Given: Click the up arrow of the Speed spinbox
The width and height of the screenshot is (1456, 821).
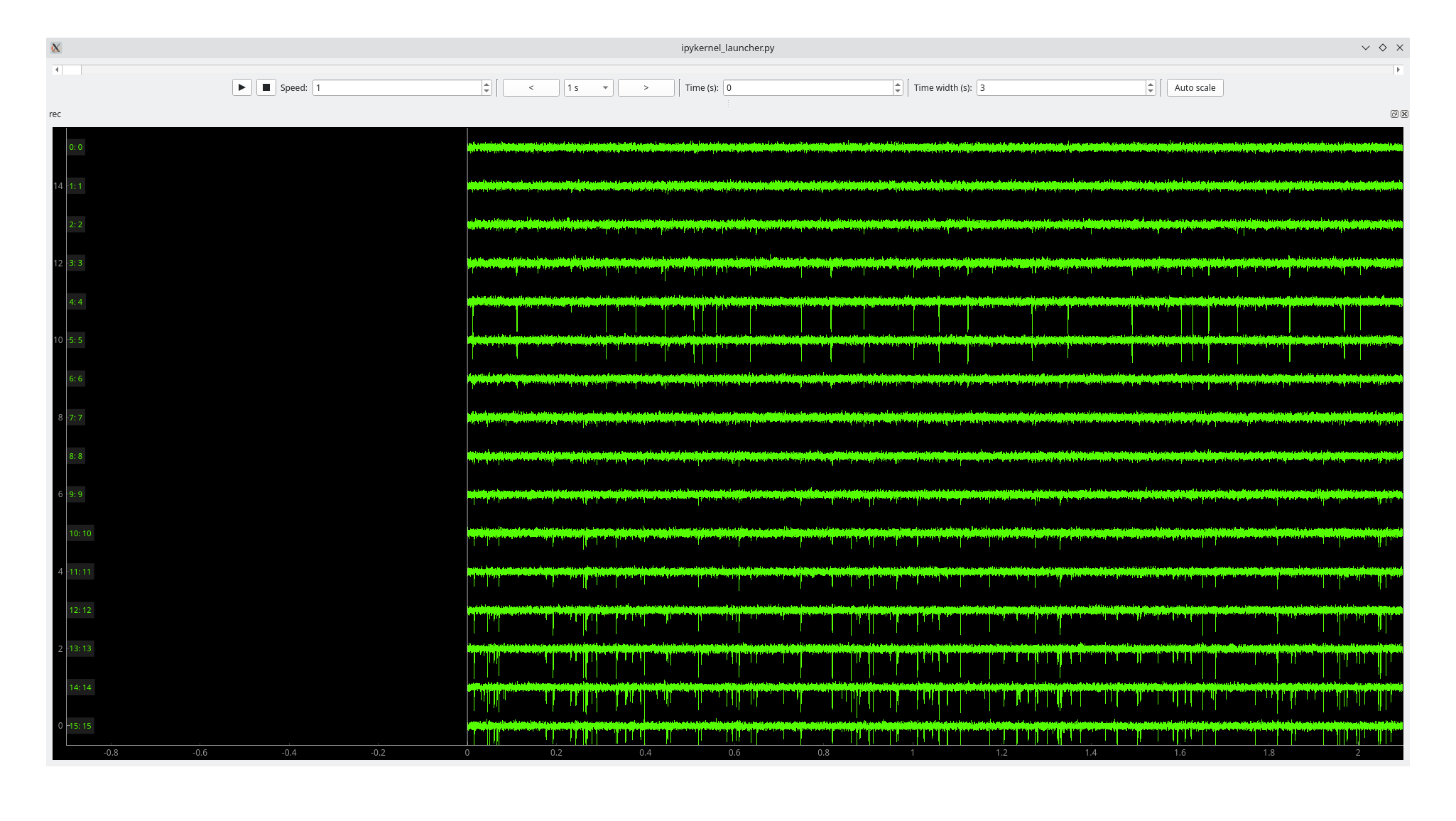Looking at the screenshot, I should coord(485,84).
